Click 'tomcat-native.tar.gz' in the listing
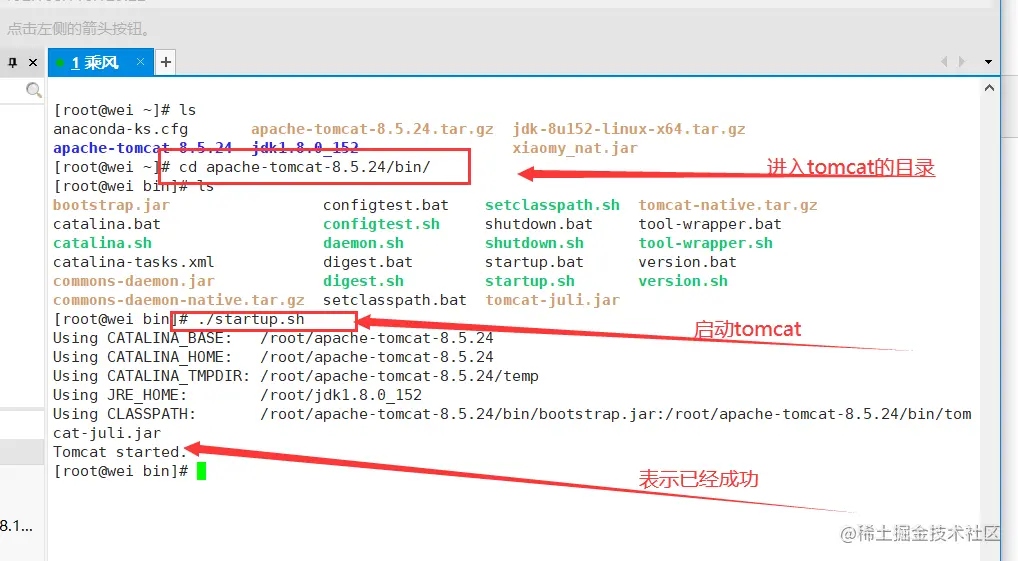Viewport: 1018px width, 561px height. 728,205
